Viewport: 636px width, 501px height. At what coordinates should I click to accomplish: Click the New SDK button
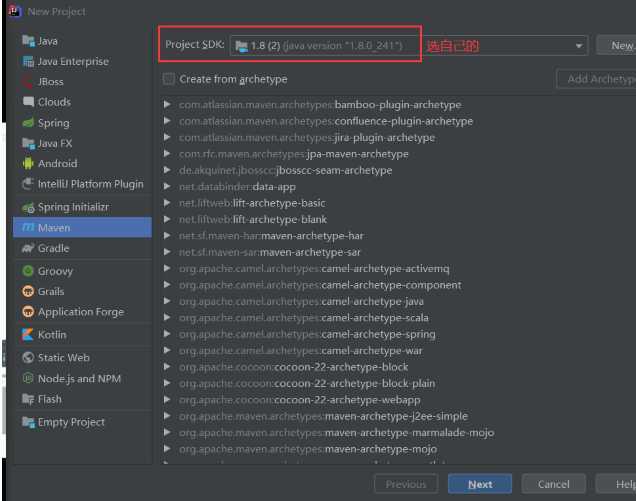(x=617, y=45)
